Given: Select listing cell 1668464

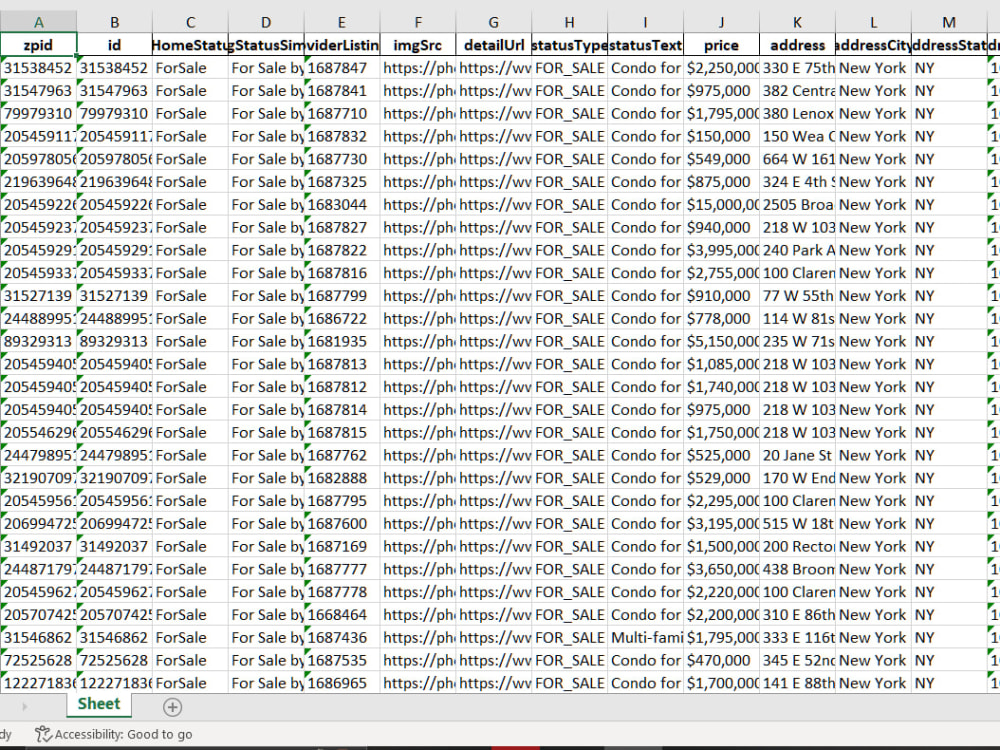Looking at the screenshot, I should [x=342, y=615].
